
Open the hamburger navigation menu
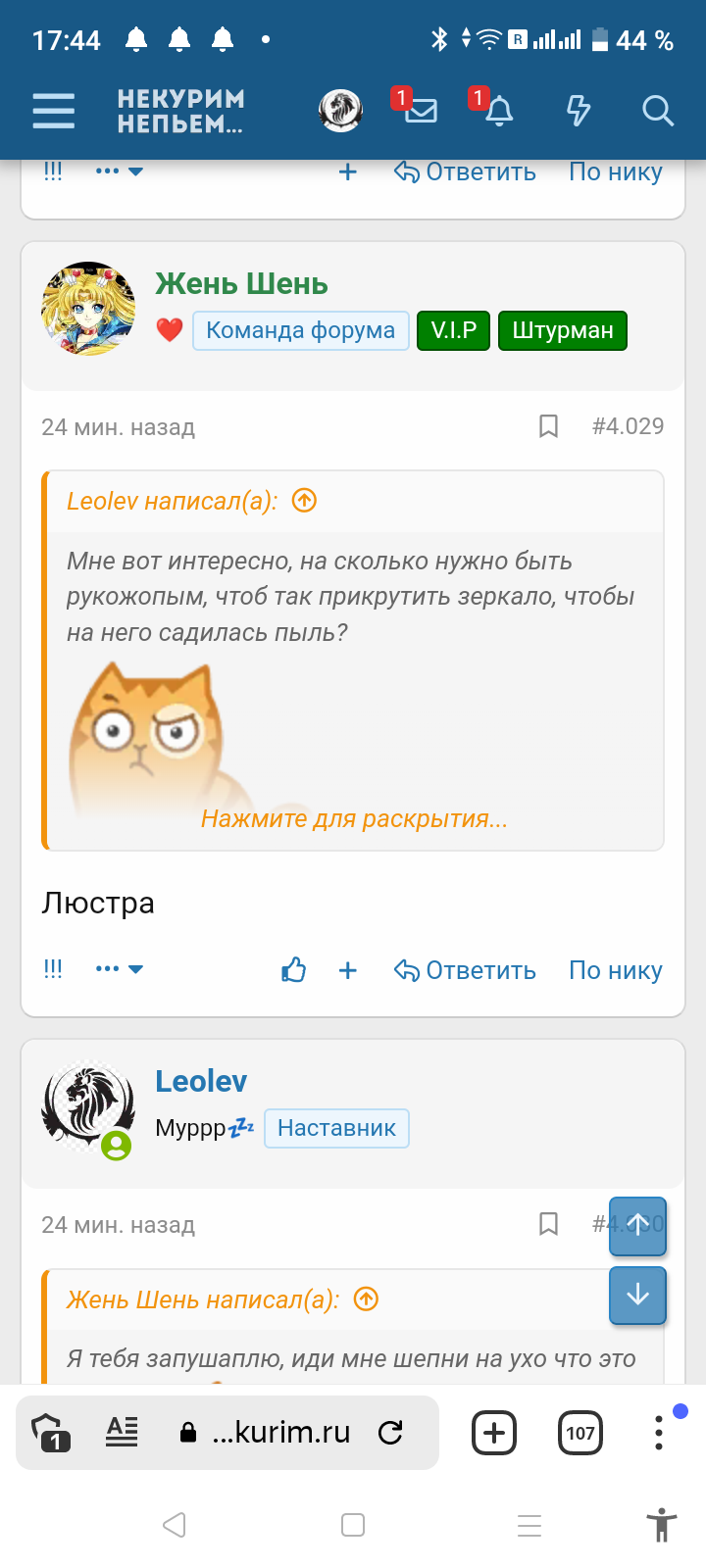[54, 111]
